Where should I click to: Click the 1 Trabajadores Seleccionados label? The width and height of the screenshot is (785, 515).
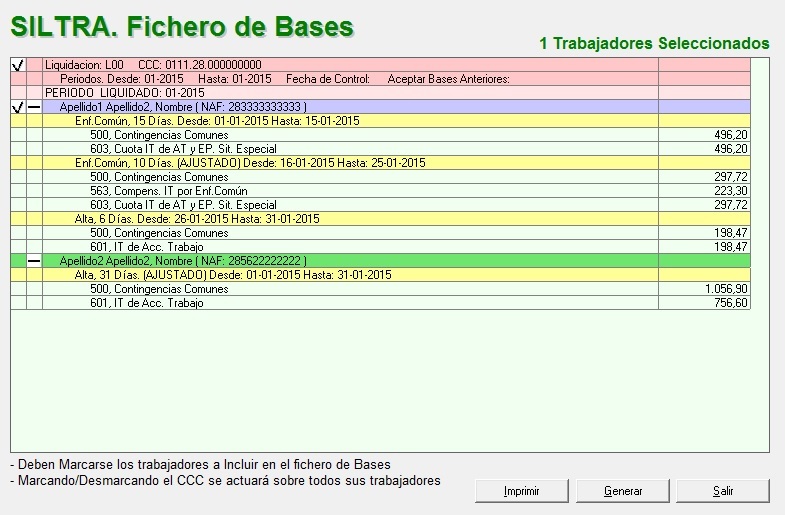pos(654,44)
